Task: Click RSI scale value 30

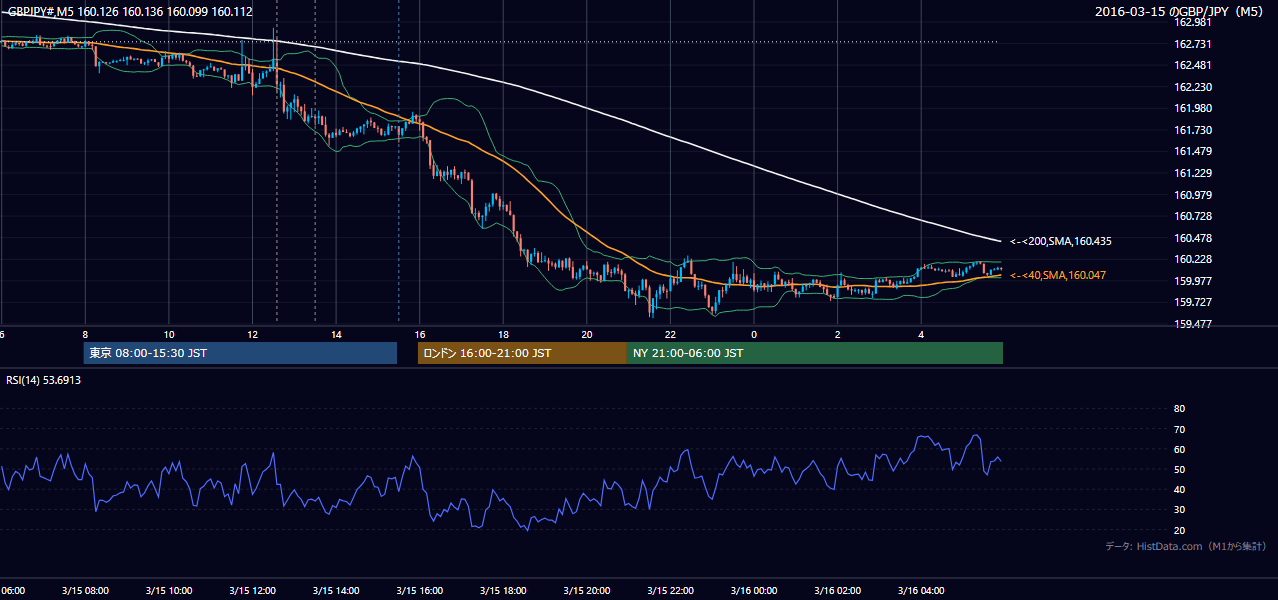Action: [x=1179, y=510]
